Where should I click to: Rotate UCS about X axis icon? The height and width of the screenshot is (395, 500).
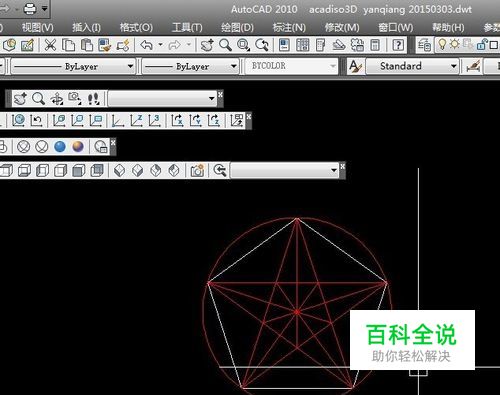177,120
